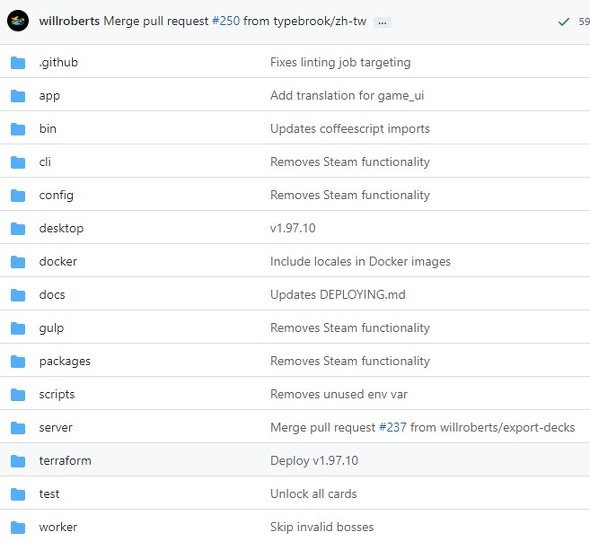The width and height of the screenshot is (590, 541).
Task: Open the docs folder
Action: pos(52,295)
